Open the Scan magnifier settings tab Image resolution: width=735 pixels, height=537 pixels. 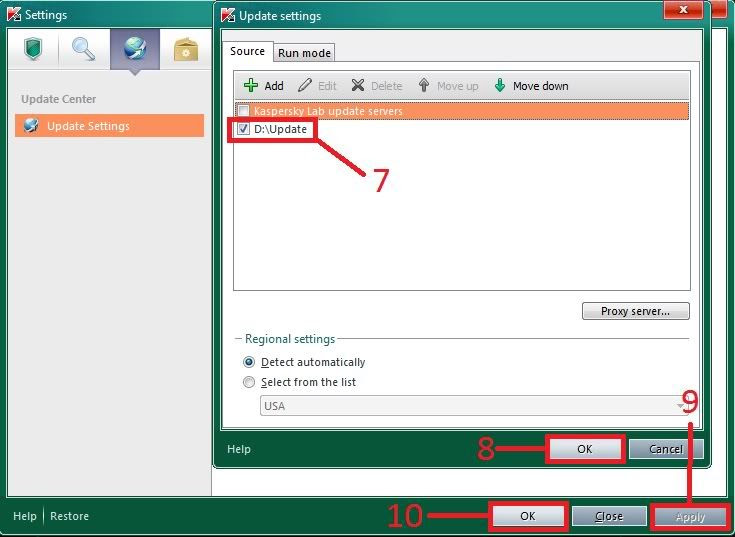pyautogui.click(x=83, y=49)
